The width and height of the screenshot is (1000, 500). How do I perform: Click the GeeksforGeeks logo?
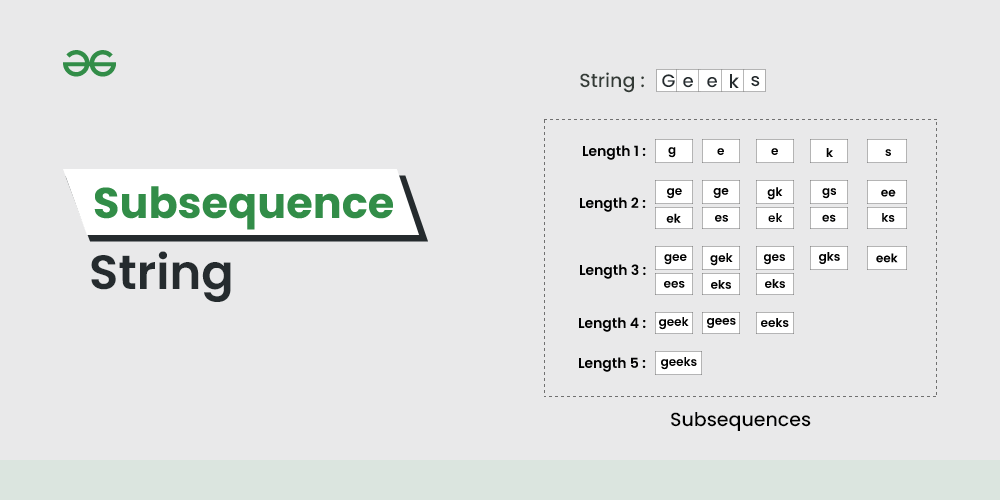89,64
